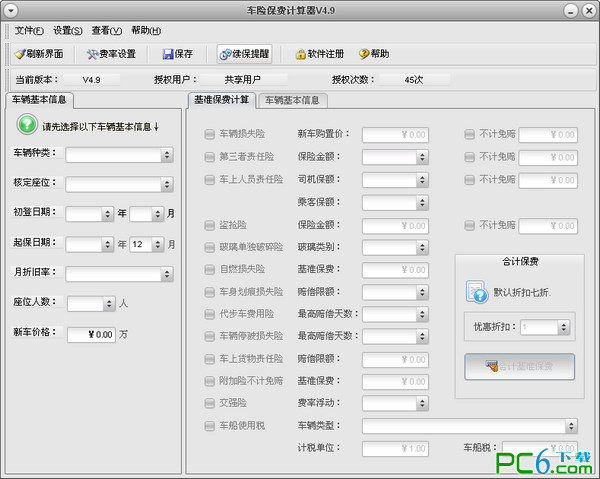Open 费率设置 rate settings tool
The height and width of the screenshot is (479, 600).
(111, 54)
